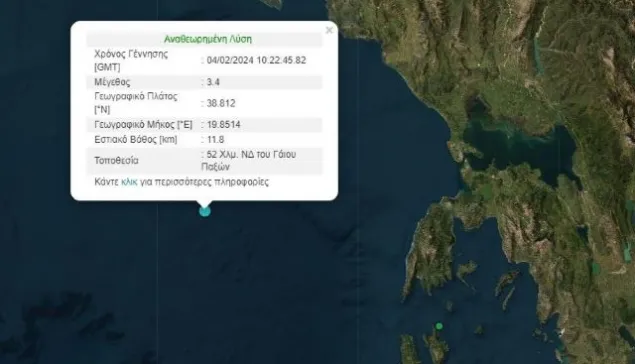Click the longitude value 19.8514
The height and width of the screenshot is (364, 635).
[224, 125]
